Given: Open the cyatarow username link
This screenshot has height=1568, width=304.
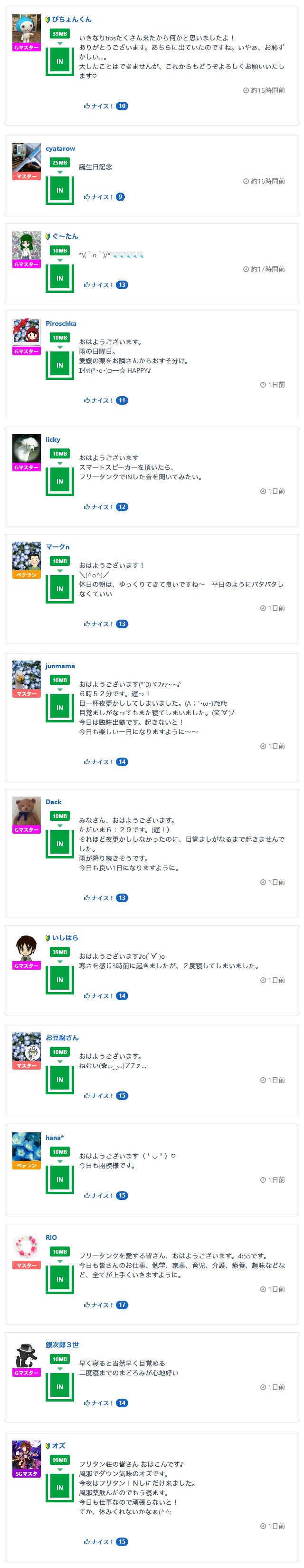Looking at the screenshot, I should click(60, 148).
